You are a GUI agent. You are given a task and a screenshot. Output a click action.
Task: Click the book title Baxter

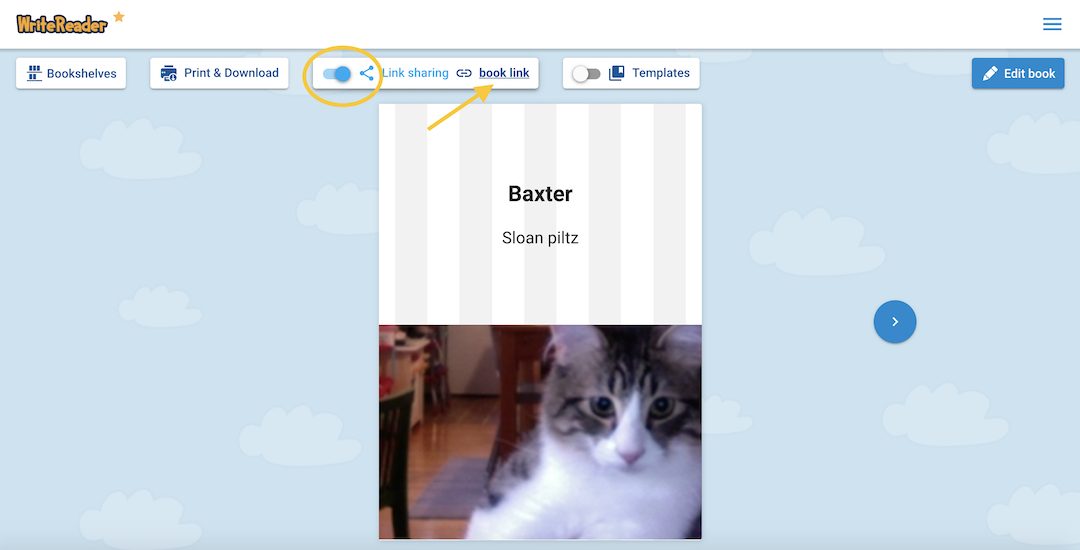tap(540, 193)
